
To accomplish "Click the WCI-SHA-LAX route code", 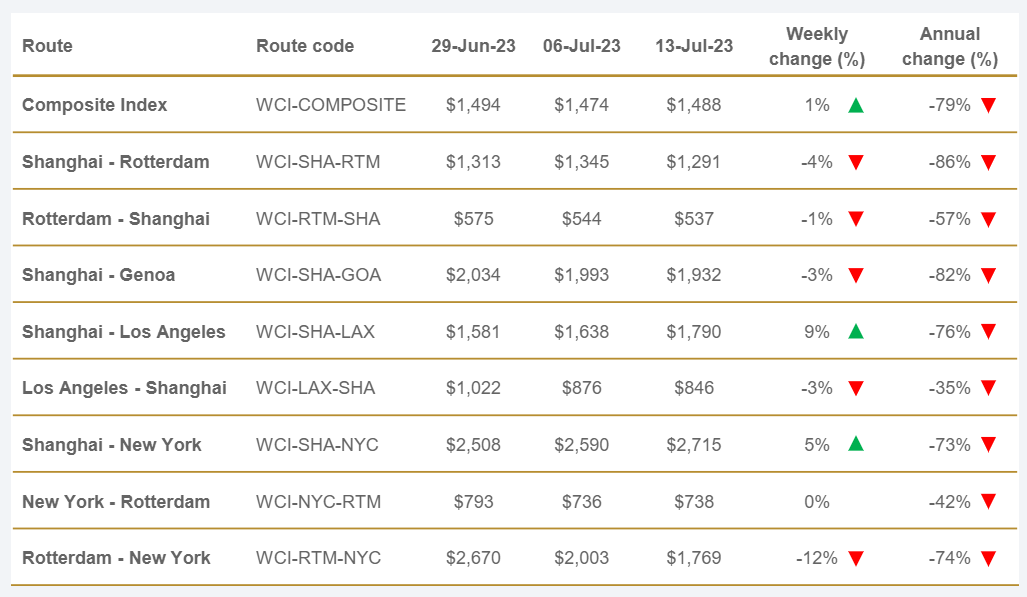I will pos(315,332).
